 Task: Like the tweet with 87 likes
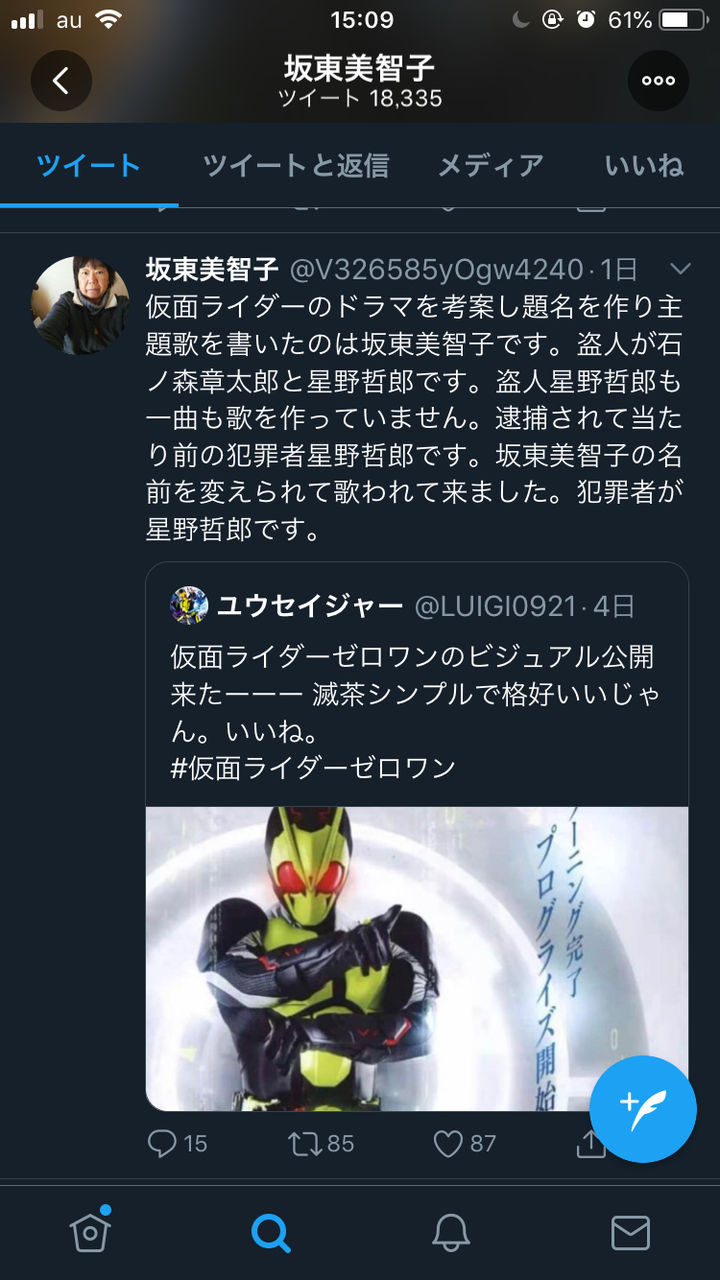pyautogui.click(x=464, y=1143)
